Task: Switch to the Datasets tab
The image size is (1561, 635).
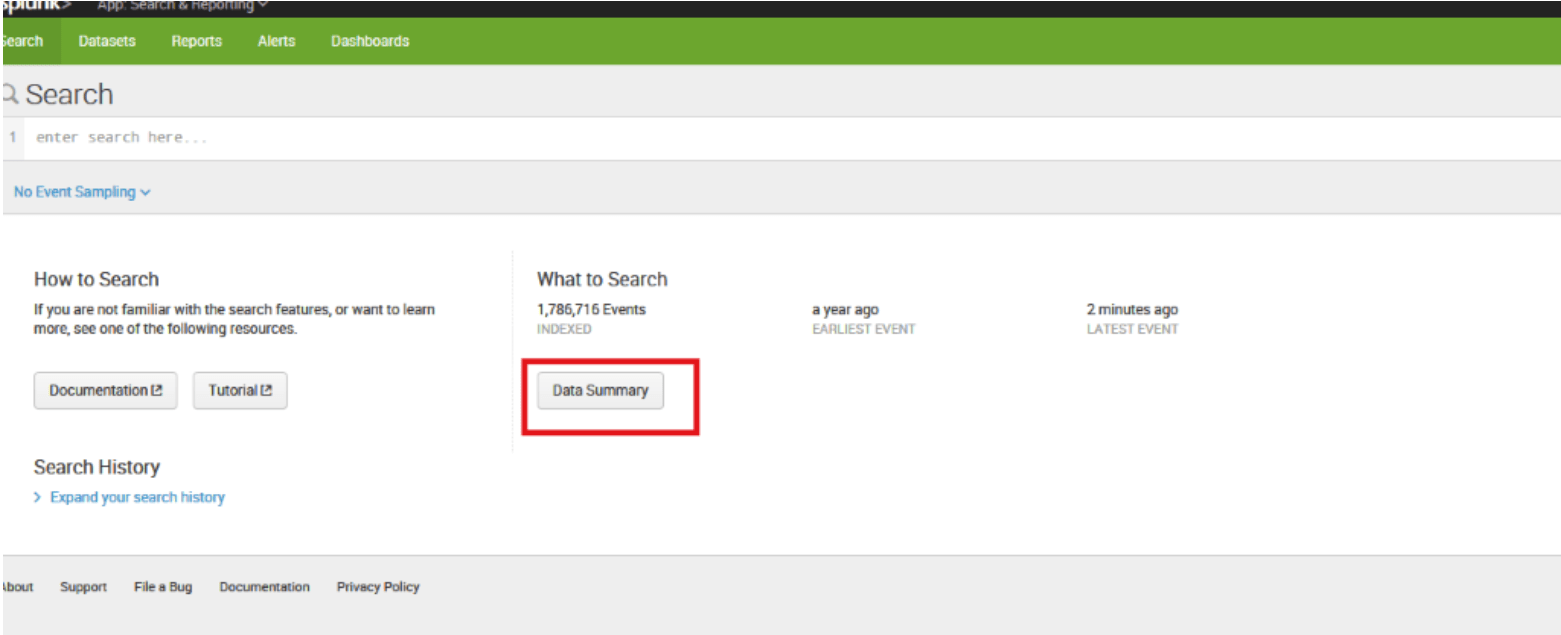Action: tap(107, 41)
